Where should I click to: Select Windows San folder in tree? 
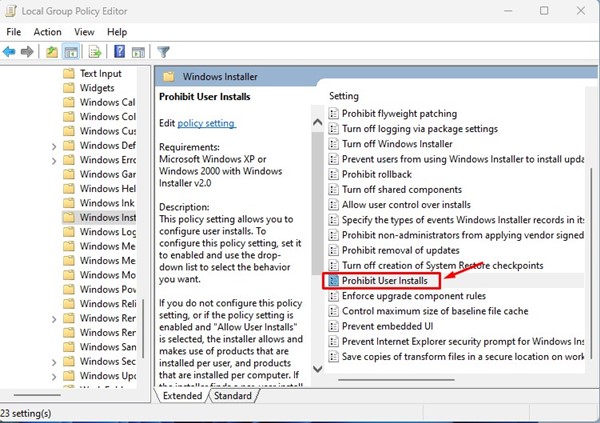pyautogui.click(x=99, y=347)
